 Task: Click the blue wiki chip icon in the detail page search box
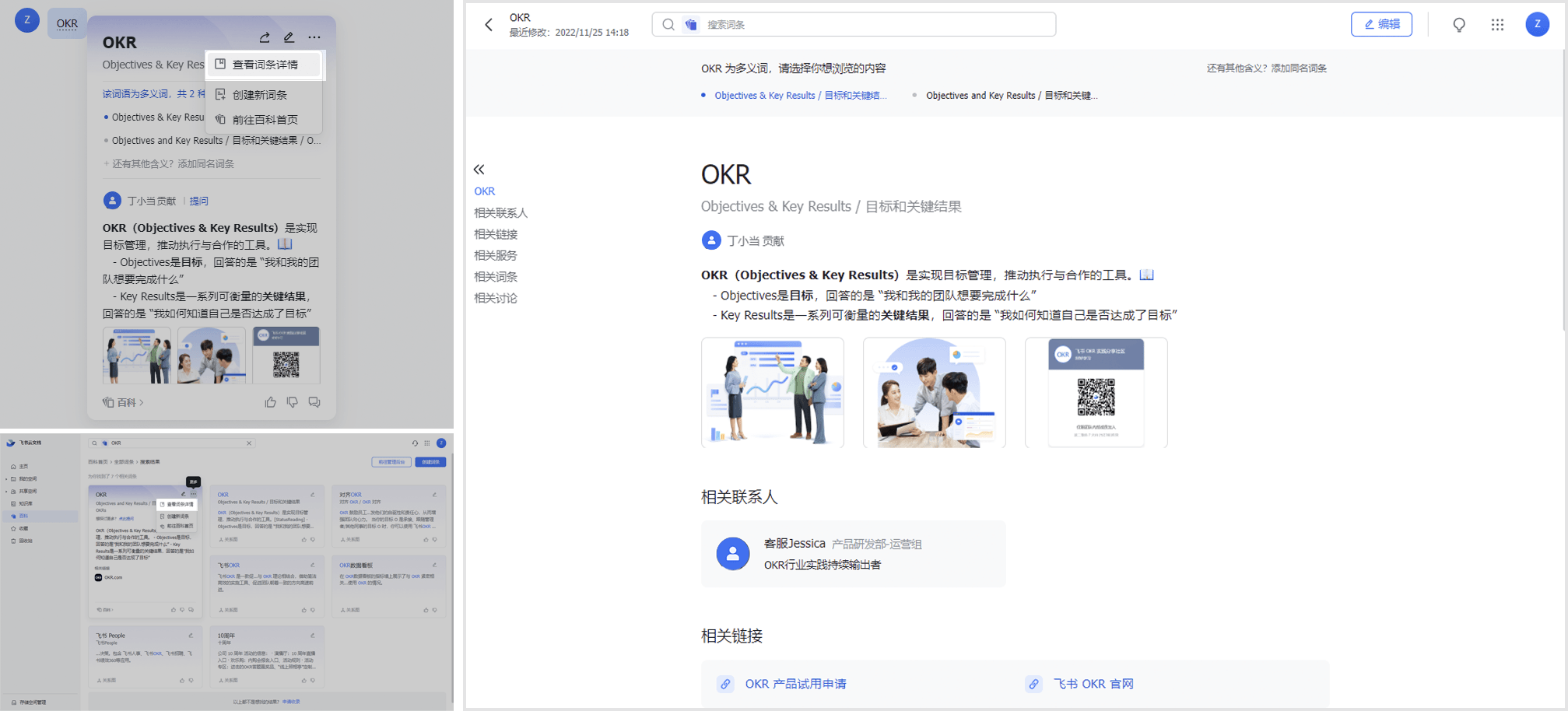(691, 25)
